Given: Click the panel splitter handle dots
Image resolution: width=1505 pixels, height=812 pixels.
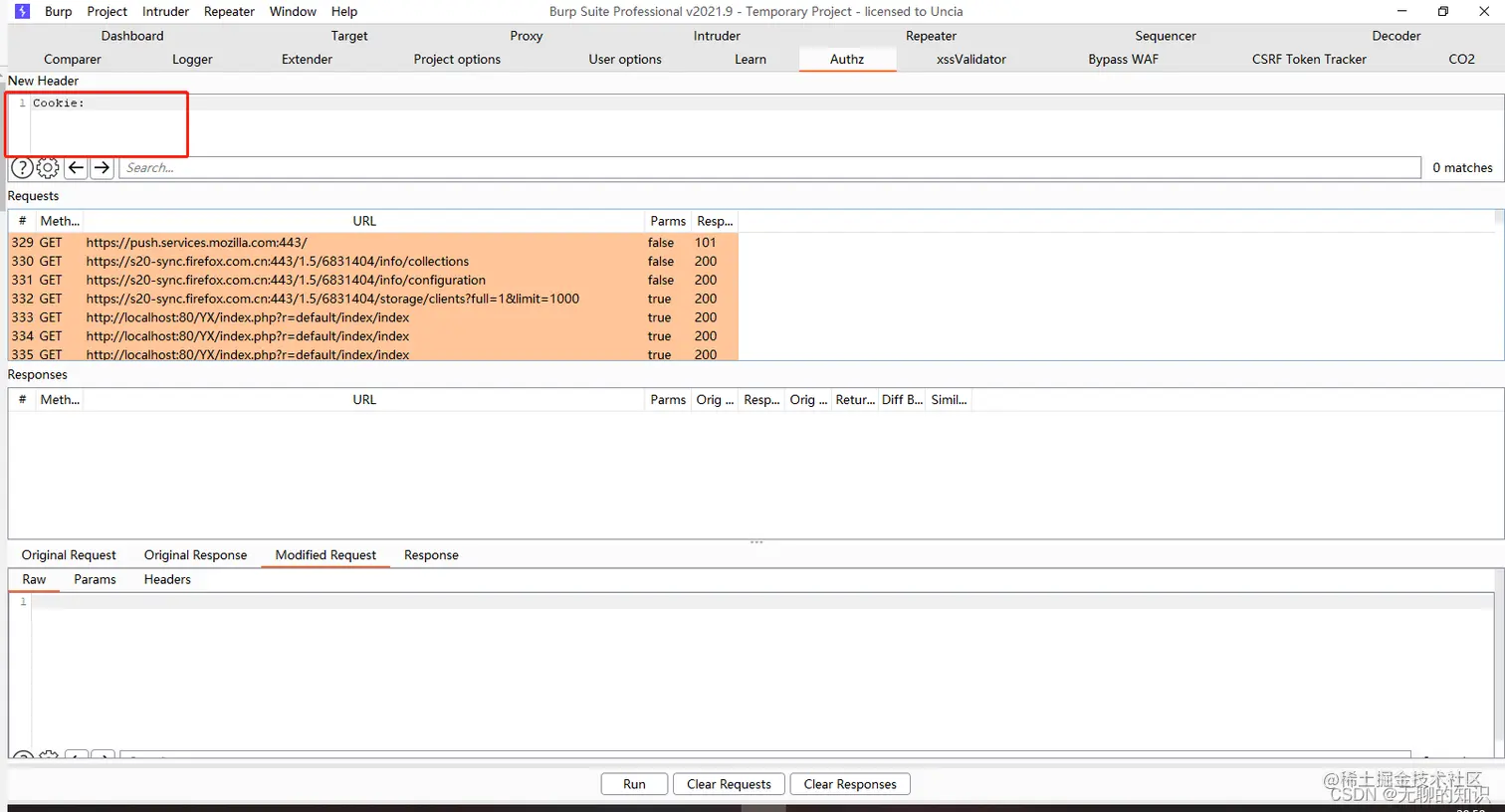Looking at the screenshot, I should point(756,542).
